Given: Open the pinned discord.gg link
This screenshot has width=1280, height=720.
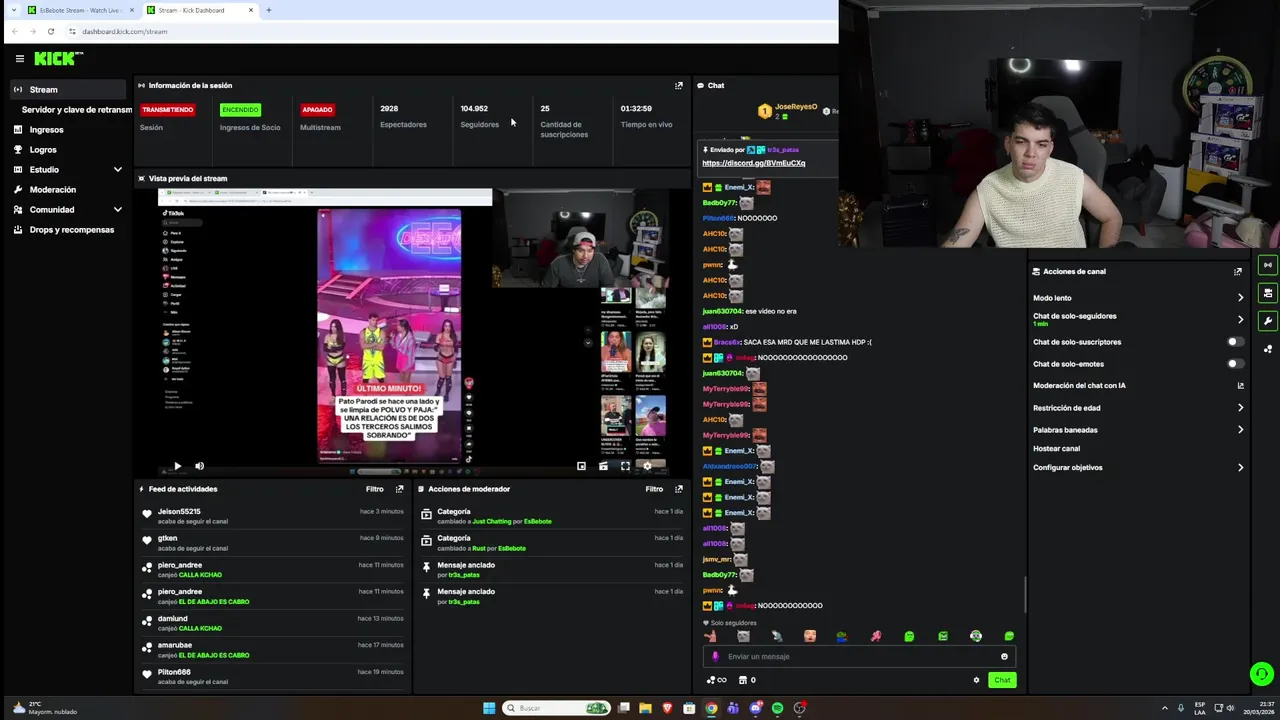Looking at the screenshot, I should [x=753, y=163].
